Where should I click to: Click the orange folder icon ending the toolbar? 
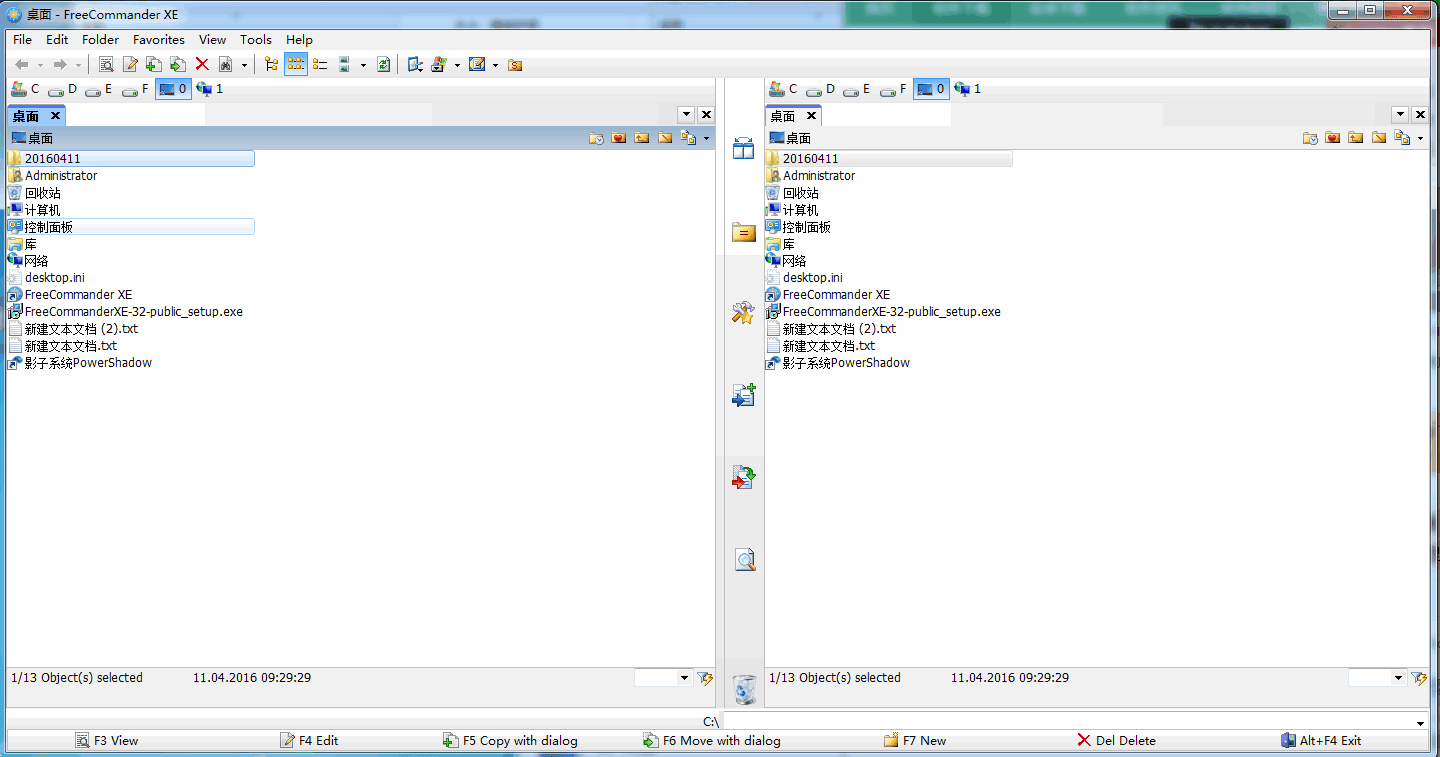tap(515, 65)
